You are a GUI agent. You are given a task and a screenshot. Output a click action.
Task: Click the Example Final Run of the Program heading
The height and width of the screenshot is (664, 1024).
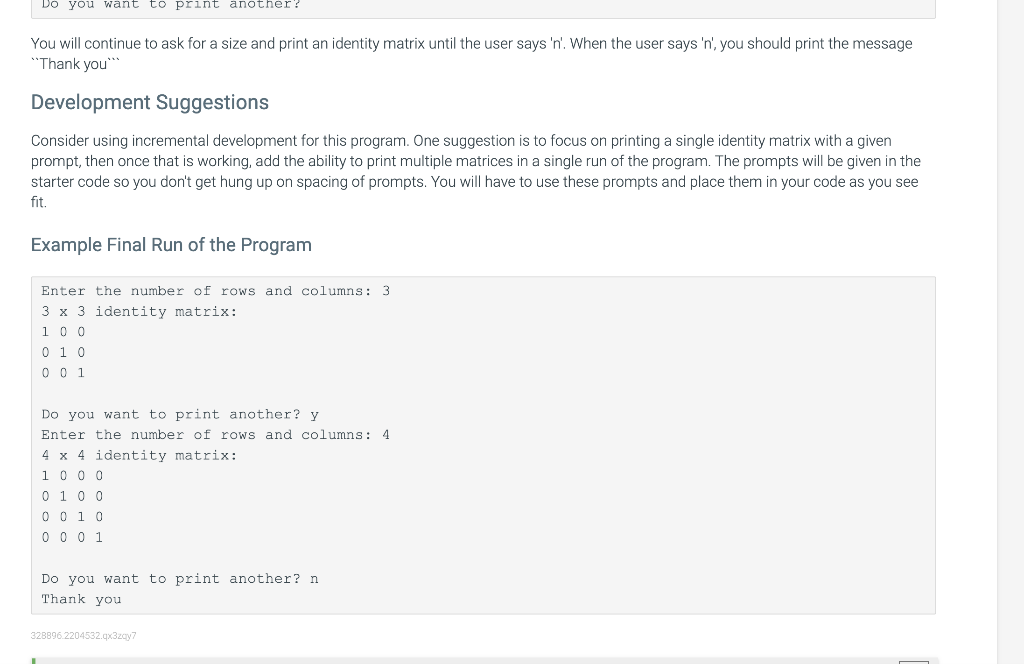pyautogui.click(x=171, y=245)
